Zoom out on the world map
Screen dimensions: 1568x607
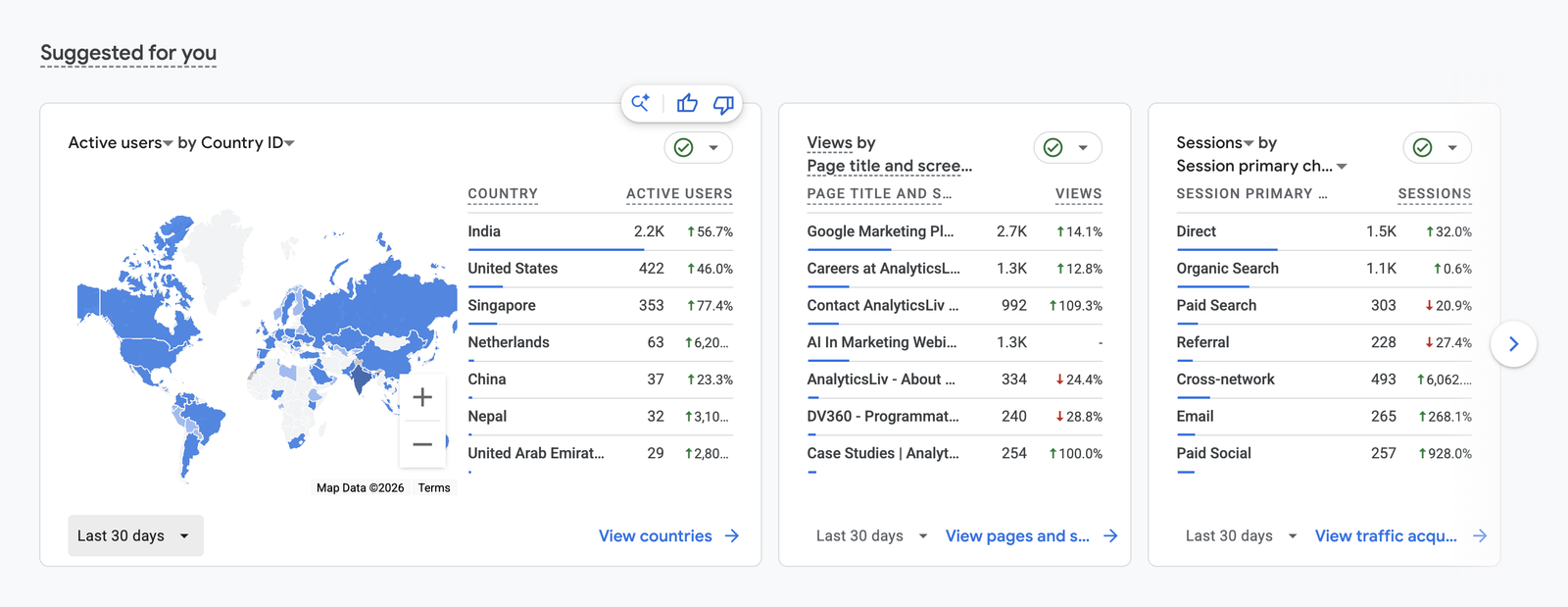[x=422, y=444]
